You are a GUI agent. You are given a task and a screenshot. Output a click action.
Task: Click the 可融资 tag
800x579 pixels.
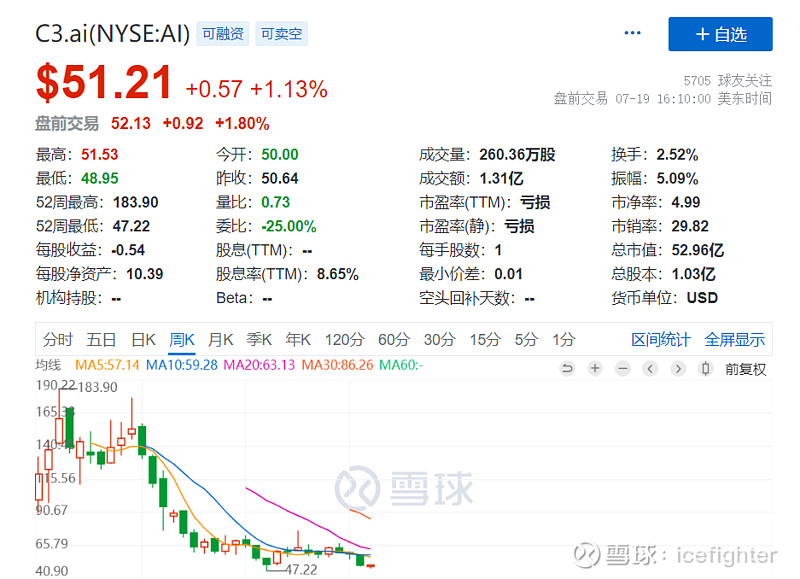pos(222,34)
